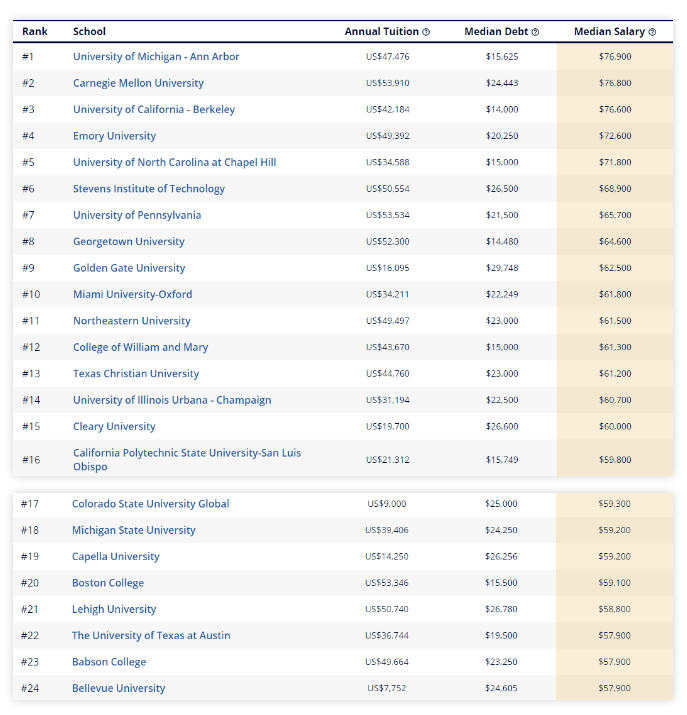Viewport: 687px width, 715px height.
Task: Open University of Pennsylvania link
Action: point(137,215)
